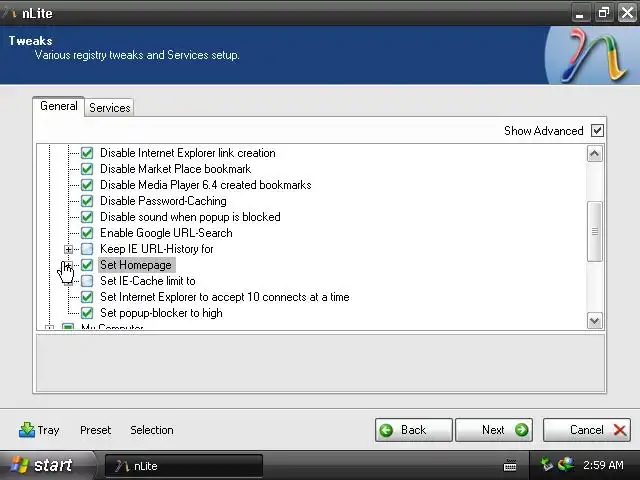Click the tweak list scrollbar thumb
This screenshot has width=640, height=480.
[x=595, y=231]
